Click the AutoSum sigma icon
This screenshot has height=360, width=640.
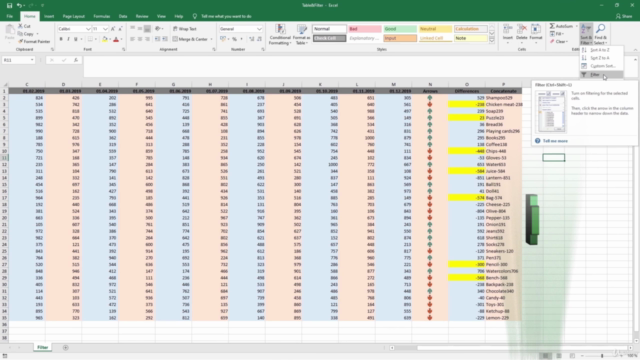552,26
